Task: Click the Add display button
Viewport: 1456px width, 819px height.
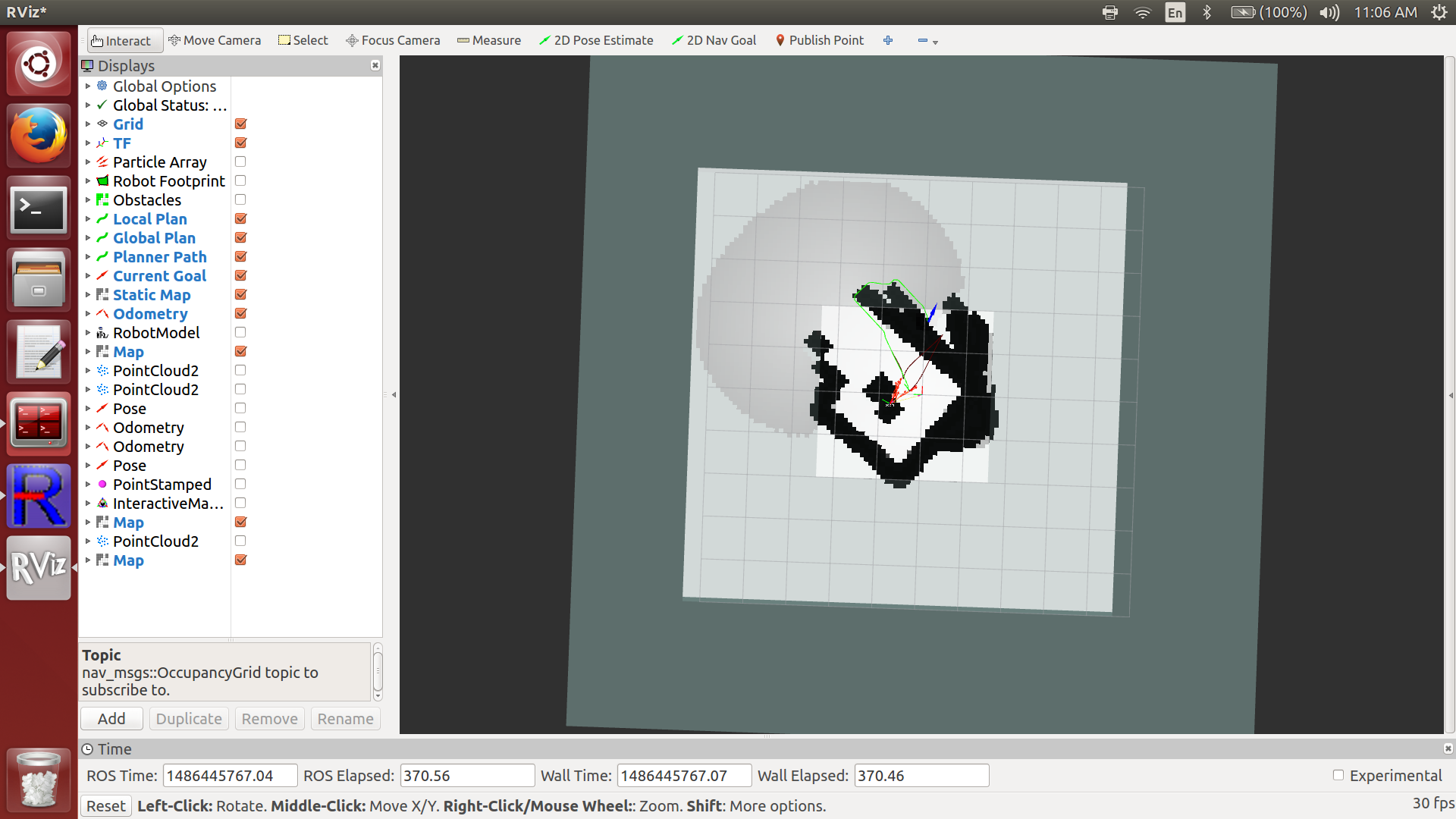Action: coord(111,718)
